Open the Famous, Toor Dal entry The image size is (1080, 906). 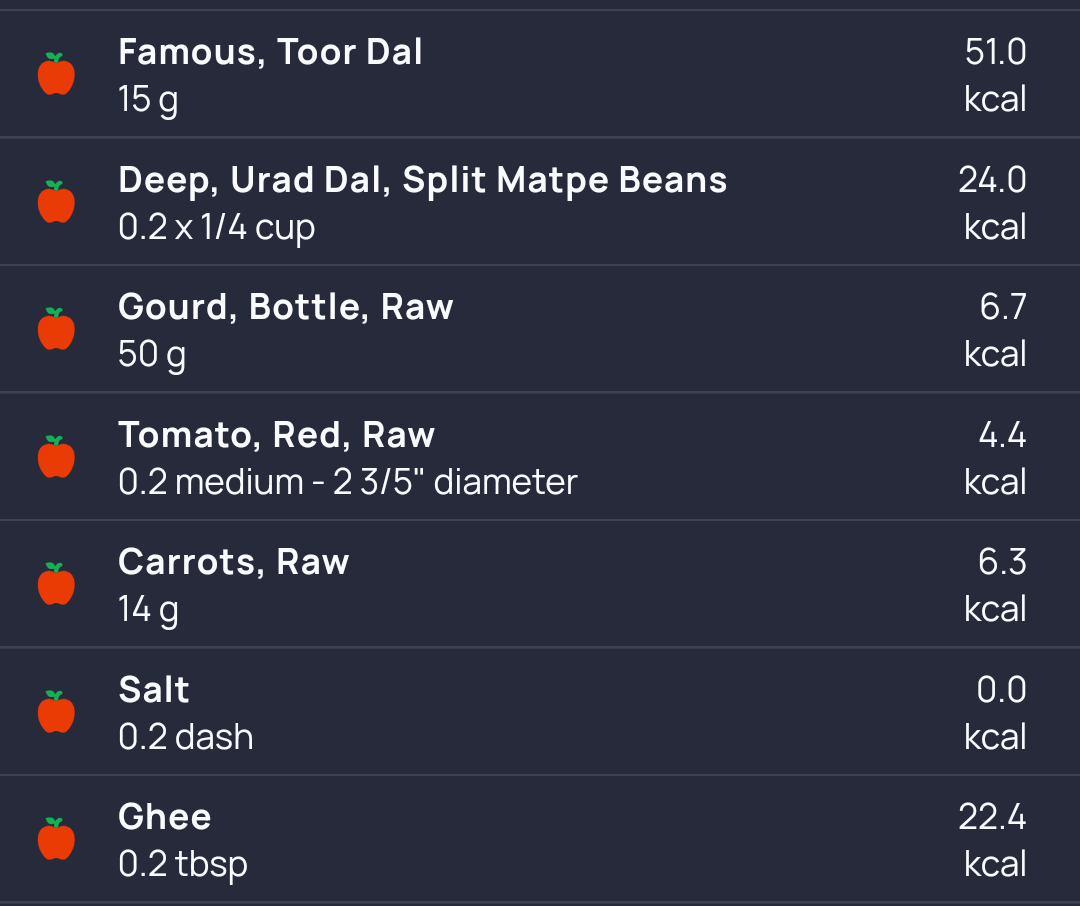pos(270,52)
